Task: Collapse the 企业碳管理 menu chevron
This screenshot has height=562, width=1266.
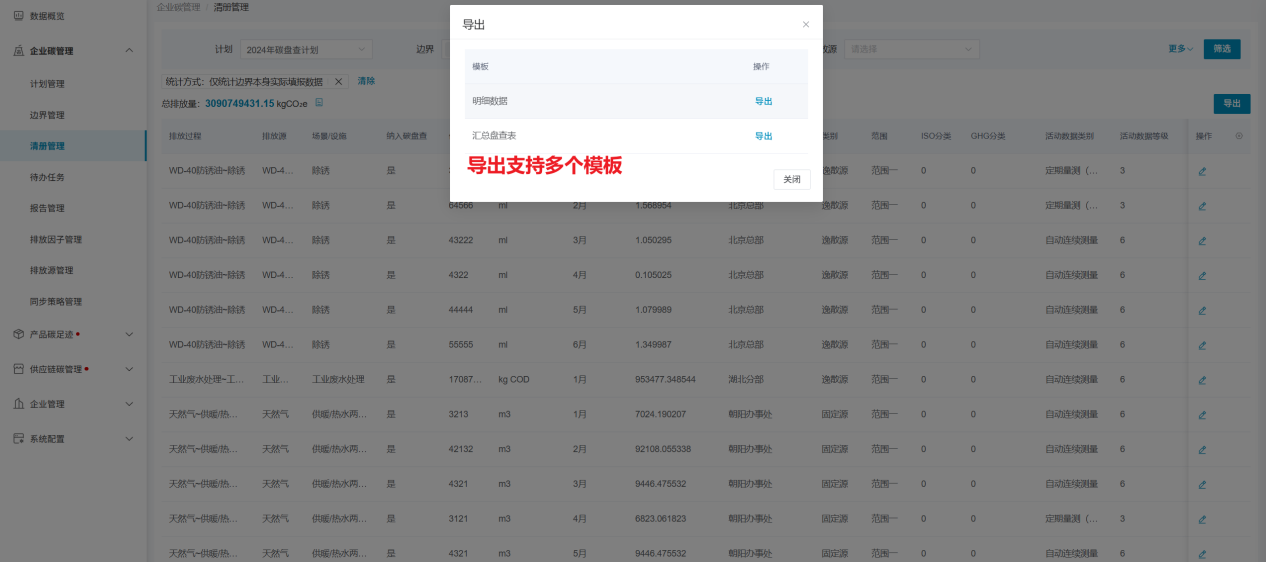Action: [x=128, y=51]
